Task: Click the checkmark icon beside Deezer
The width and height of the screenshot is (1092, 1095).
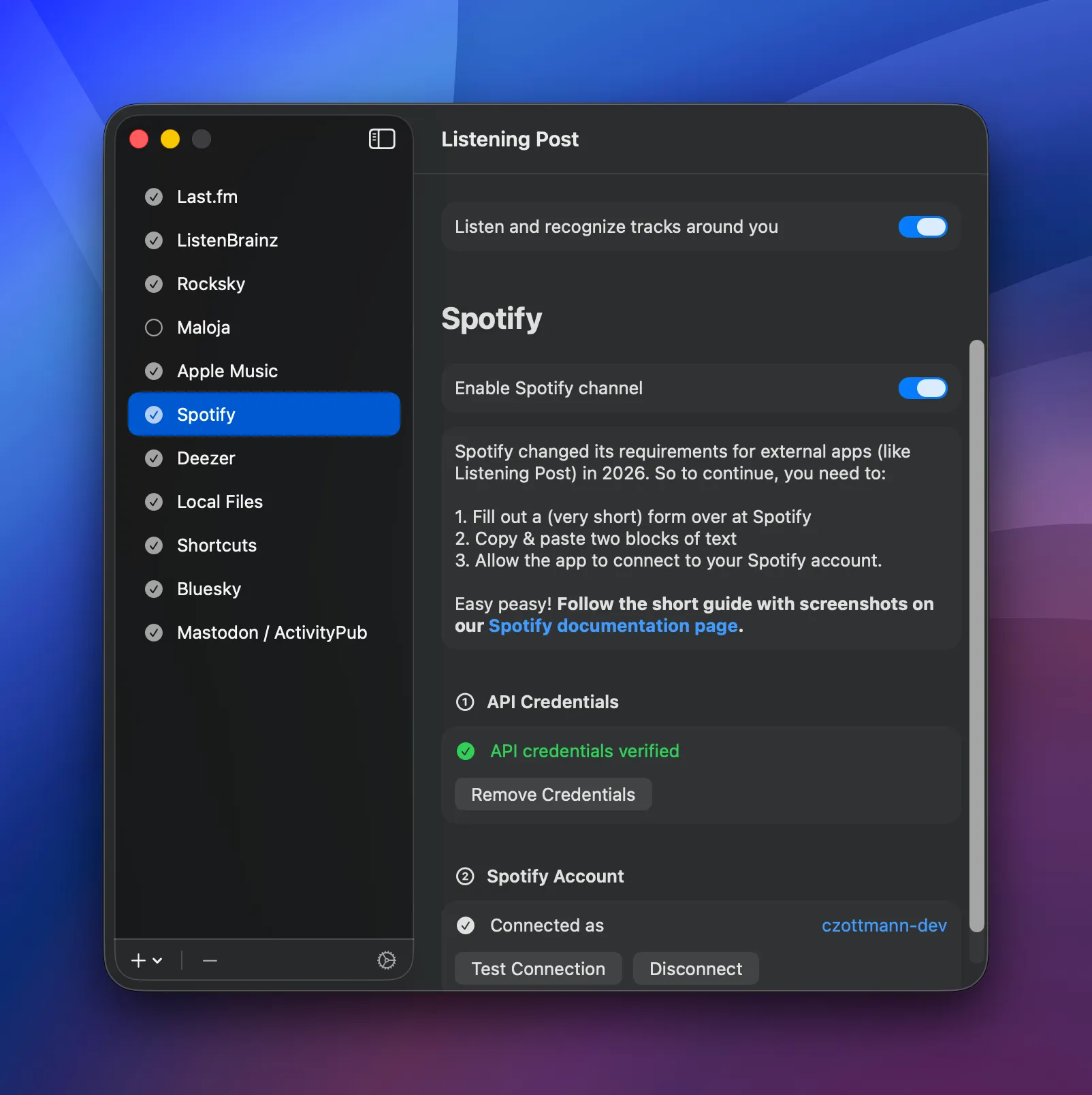Action: pyautogui.click(x=154, y=458)
